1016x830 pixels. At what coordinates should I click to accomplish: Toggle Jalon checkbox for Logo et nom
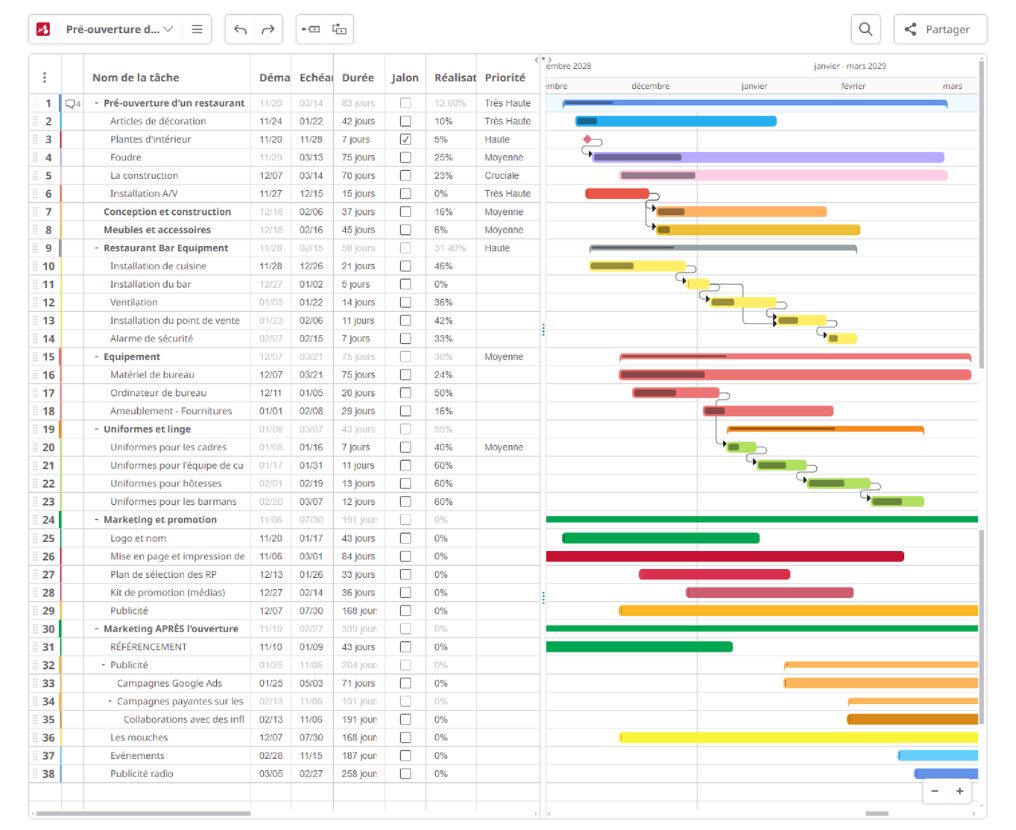tap(406, 538)
